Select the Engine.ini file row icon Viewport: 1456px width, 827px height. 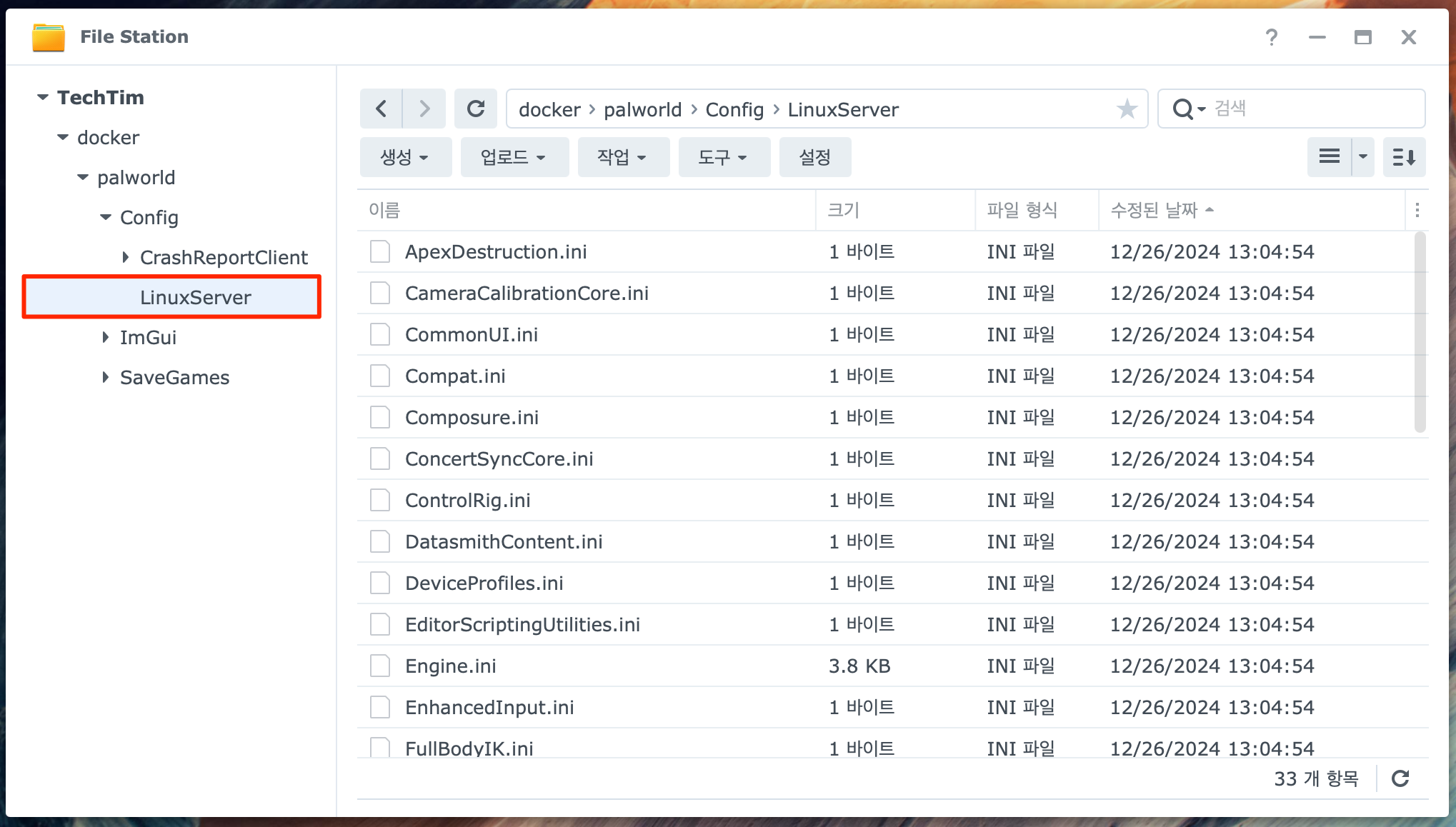(380, 666)
